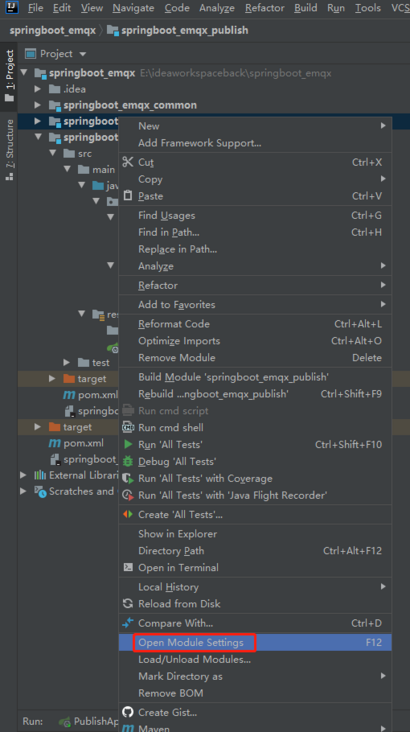
Task: Open Mark Directory as submenu
Action: (x=255, y=676)
